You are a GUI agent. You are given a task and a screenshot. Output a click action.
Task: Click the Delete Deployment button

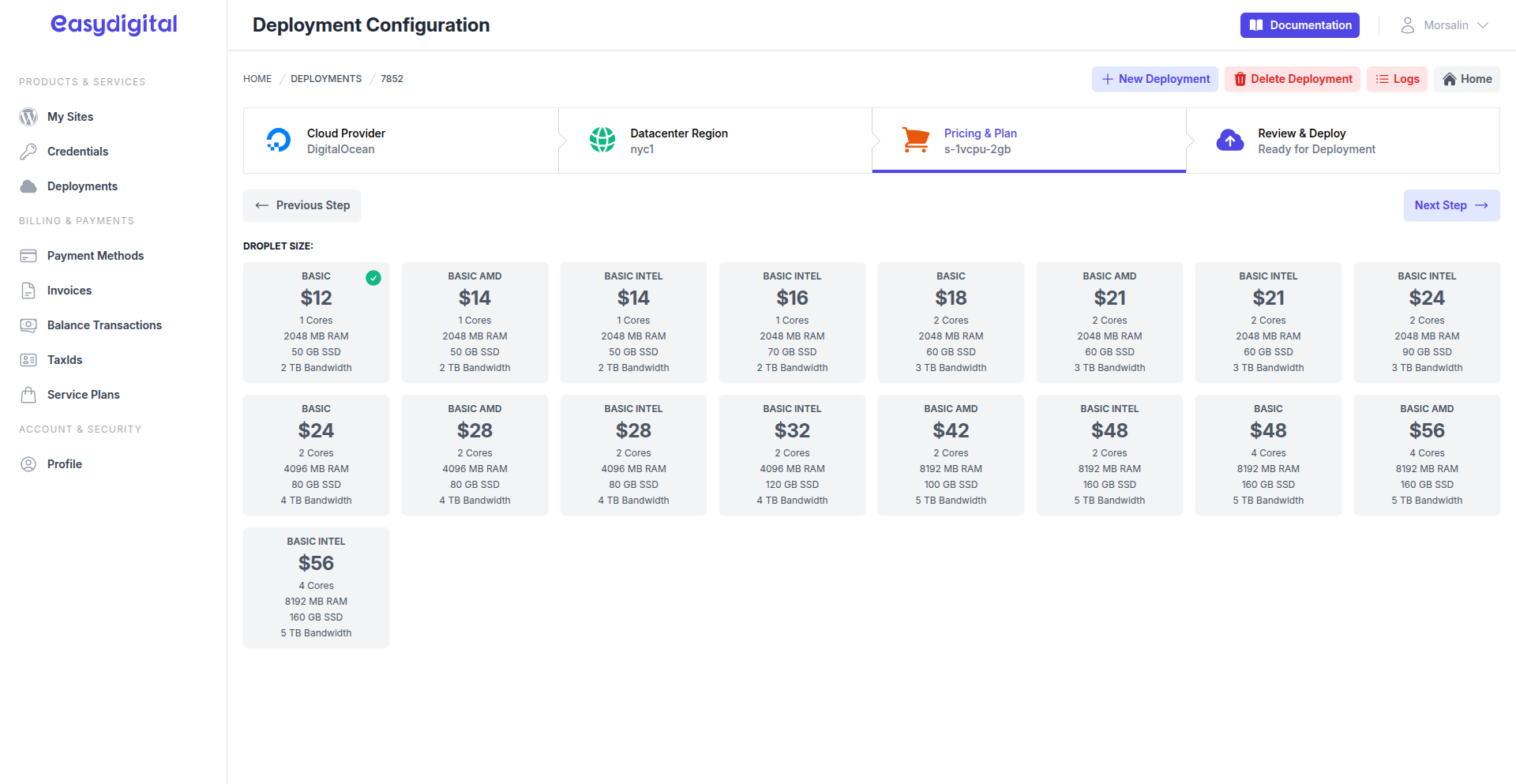1293,79
